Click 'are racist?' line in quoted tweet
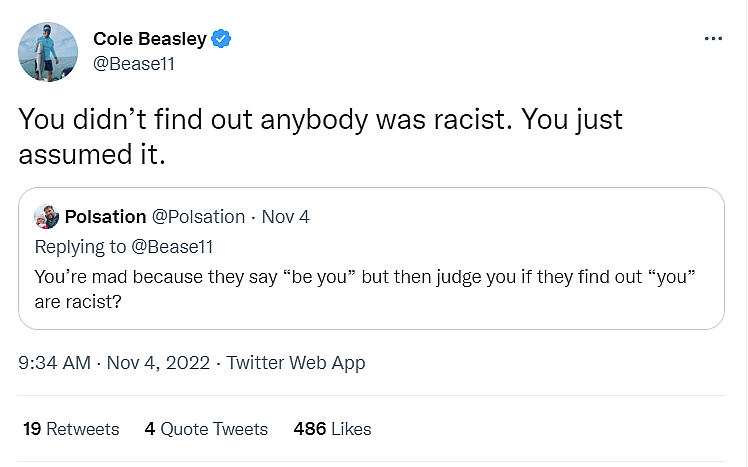This screenshot has width=748, height=467. [78, 302]
